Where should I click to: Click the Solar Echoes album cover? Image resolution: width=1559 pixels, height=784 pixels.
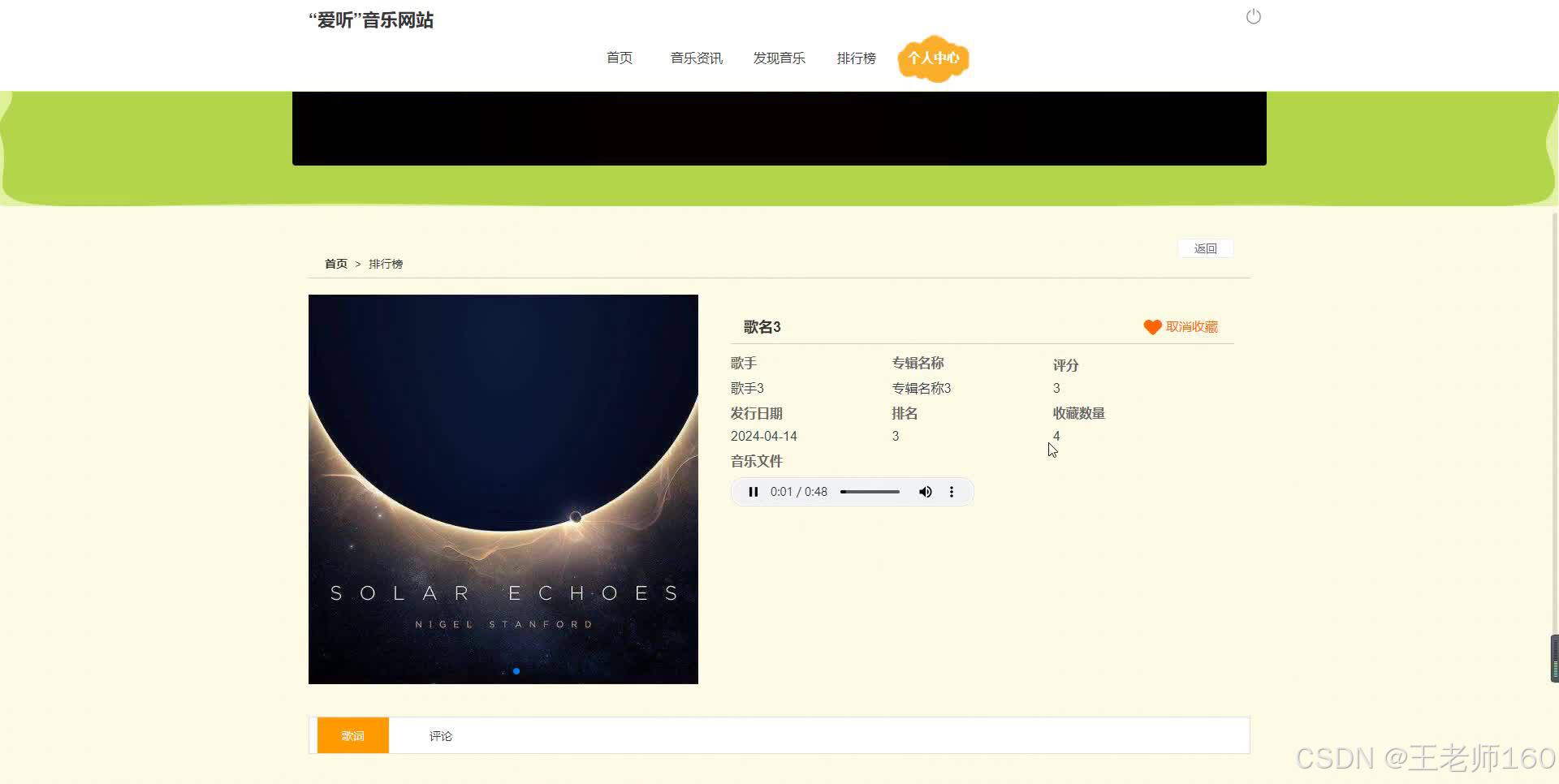click(x=503, y=489)
